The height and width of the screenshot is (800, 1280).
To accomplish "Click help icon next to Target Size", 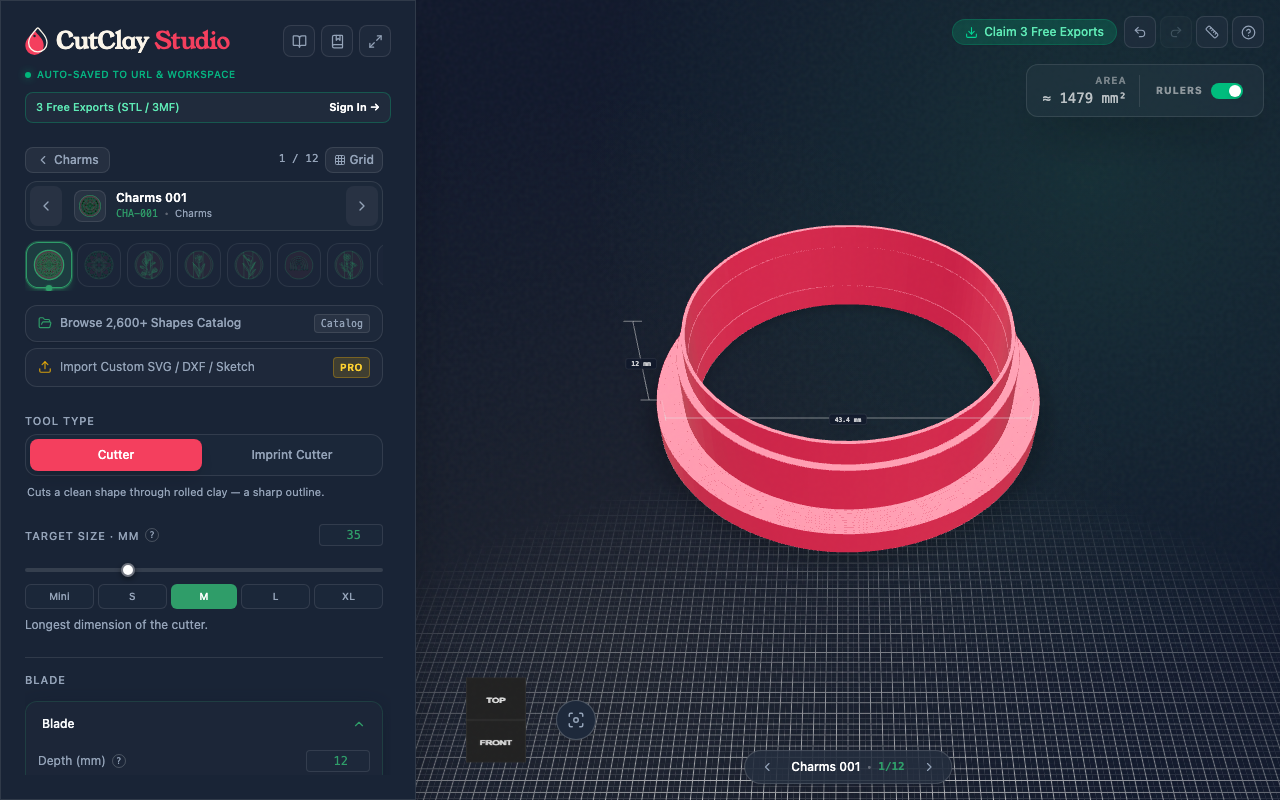I will pyautogui.click(x=152, y=535).
